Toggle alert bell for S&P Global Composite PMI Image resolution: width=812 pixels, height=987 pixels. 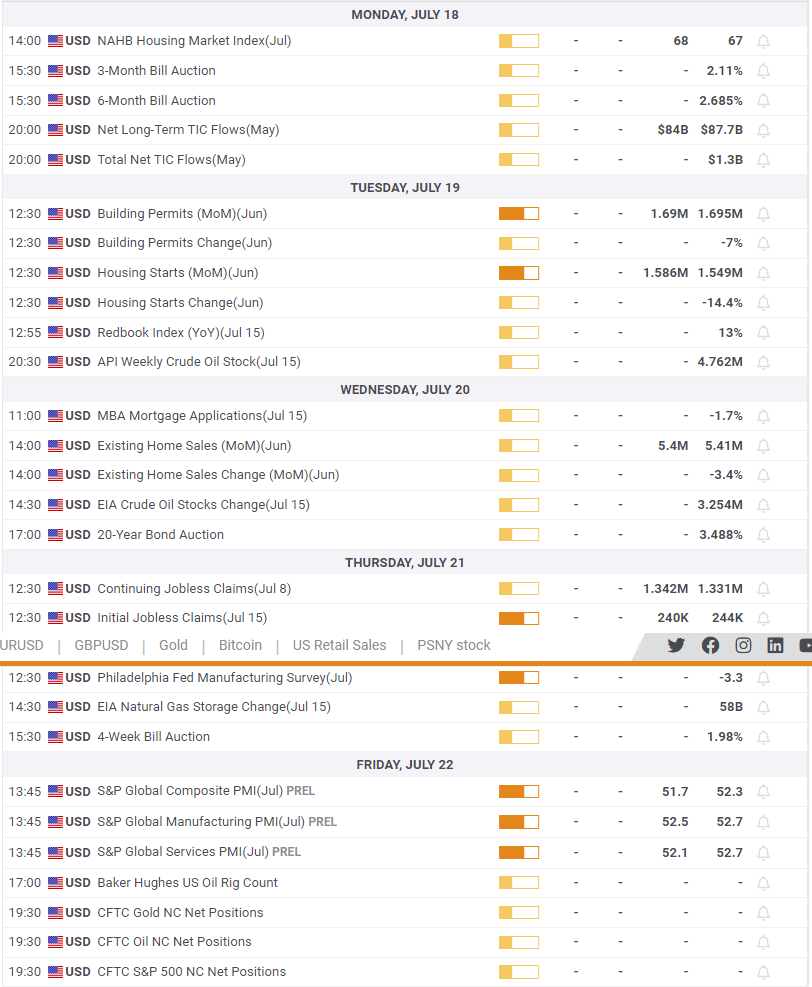point(763,791)
